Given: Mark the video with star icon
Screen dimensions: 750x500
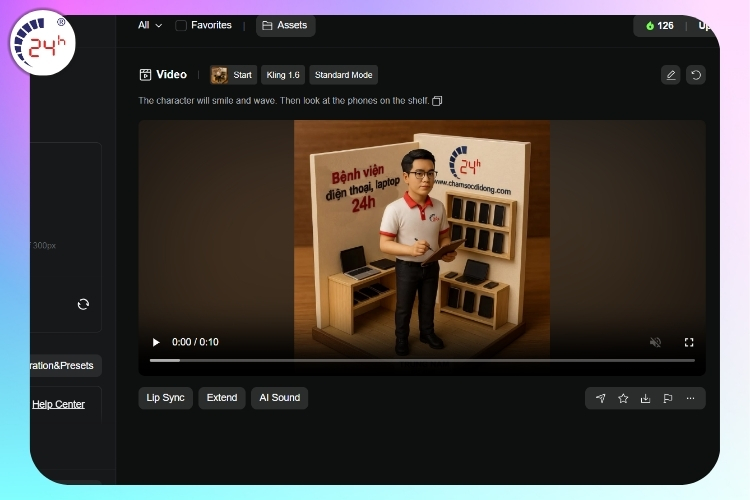Looking at the screenshot, I should (x=623, y=398).
